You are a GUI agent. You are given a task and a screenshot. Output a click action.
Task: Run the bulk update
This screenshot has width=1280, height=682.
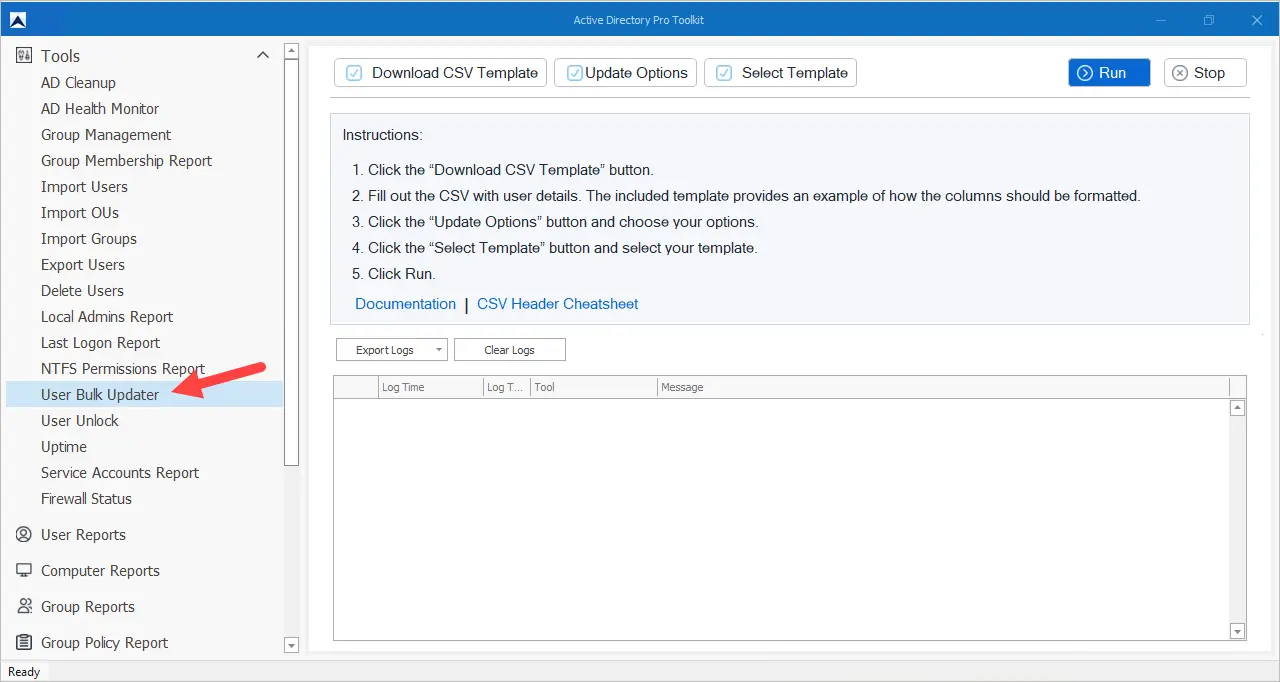tap(1109, 73)
